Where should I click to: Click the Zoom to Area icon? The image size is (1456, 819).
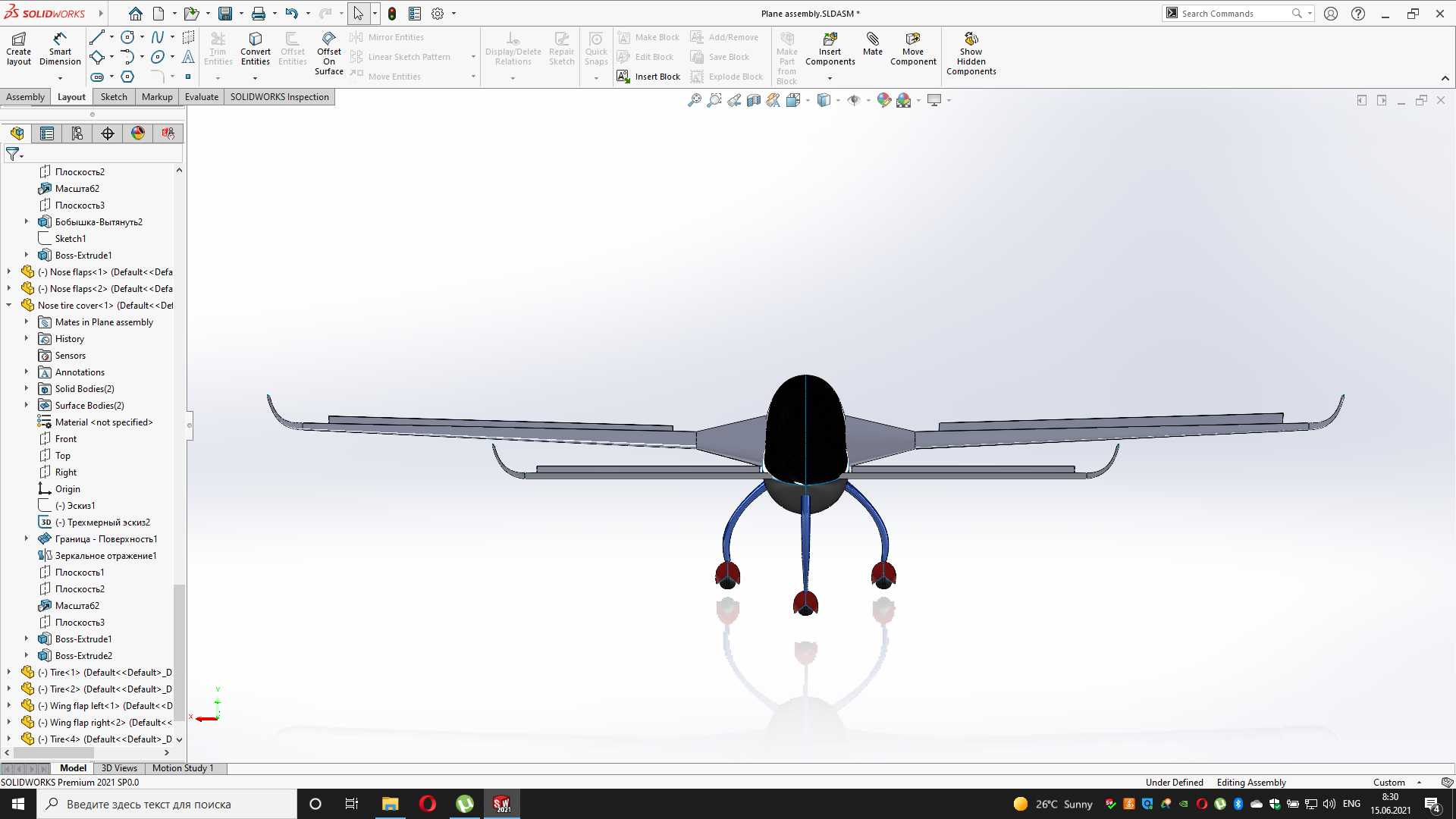coord(714,100)
